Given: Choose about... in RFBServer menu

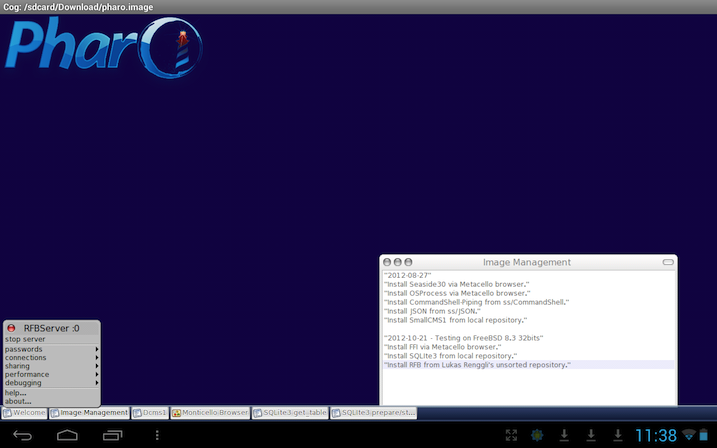Looking at the screenshot, I should [x=51, y=401].
